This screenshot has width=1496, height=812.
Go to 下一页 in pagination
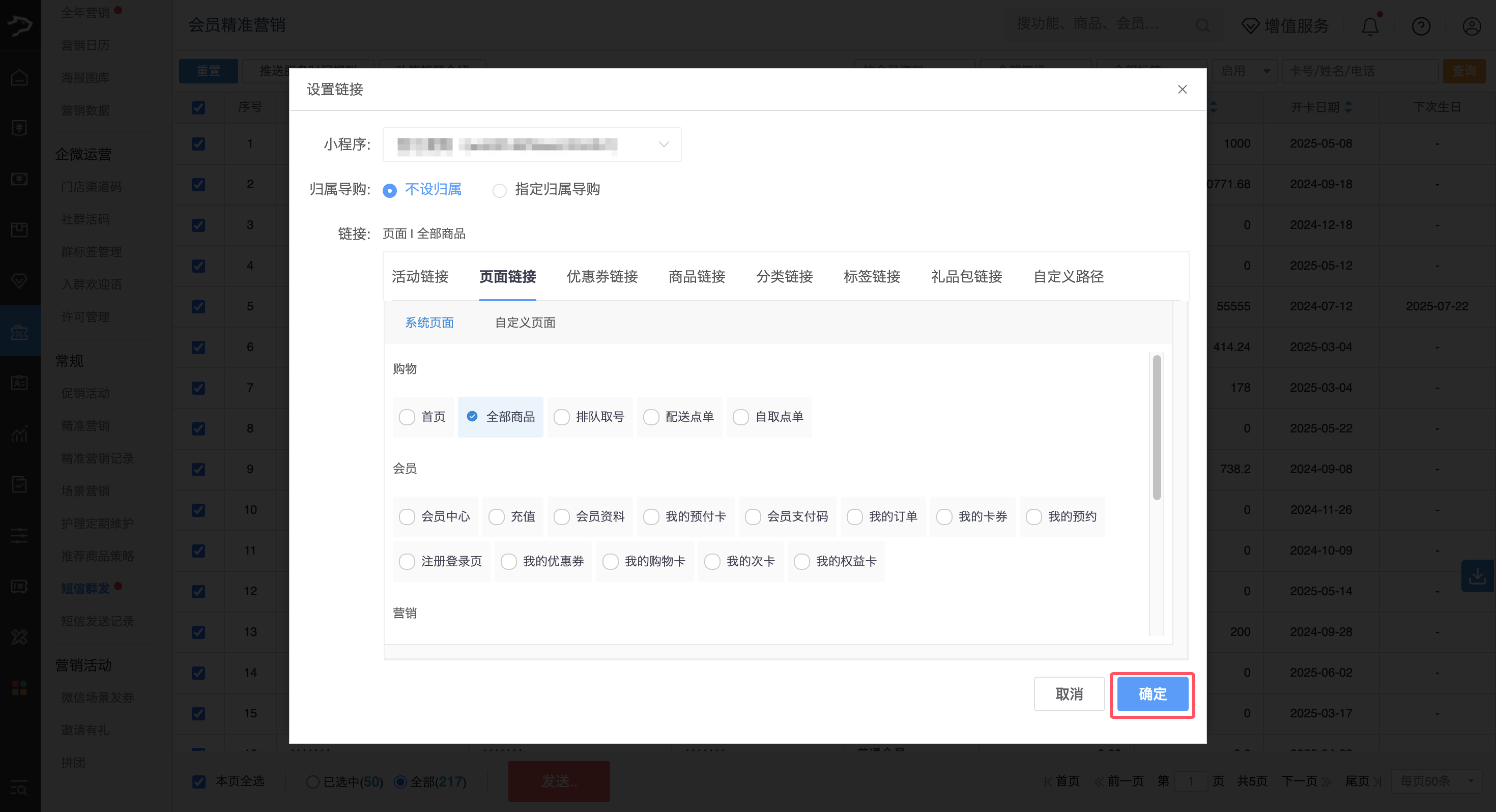point(1306,781)
